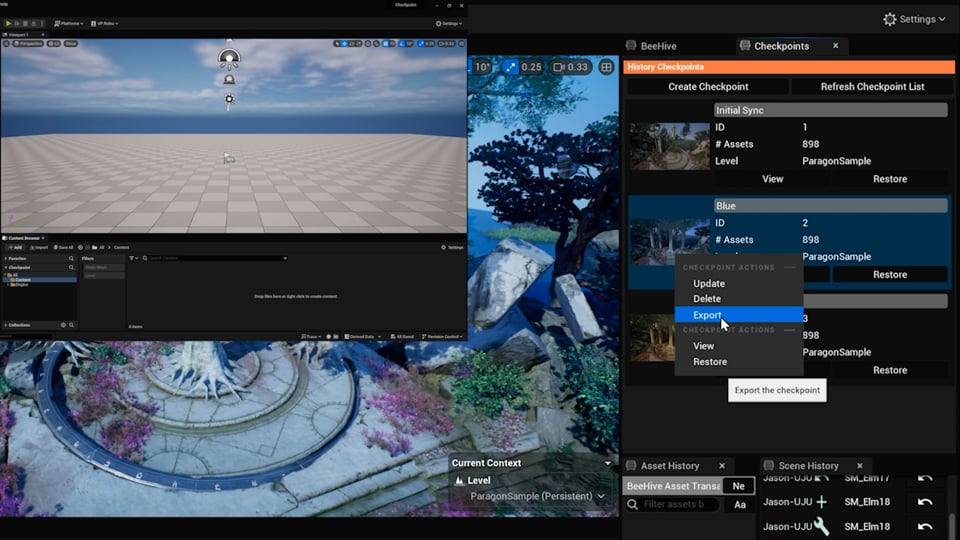Open the ParagonSample (Persistent) level dropdown
Viewport: 960px width, 540px height.
[537, 496]
